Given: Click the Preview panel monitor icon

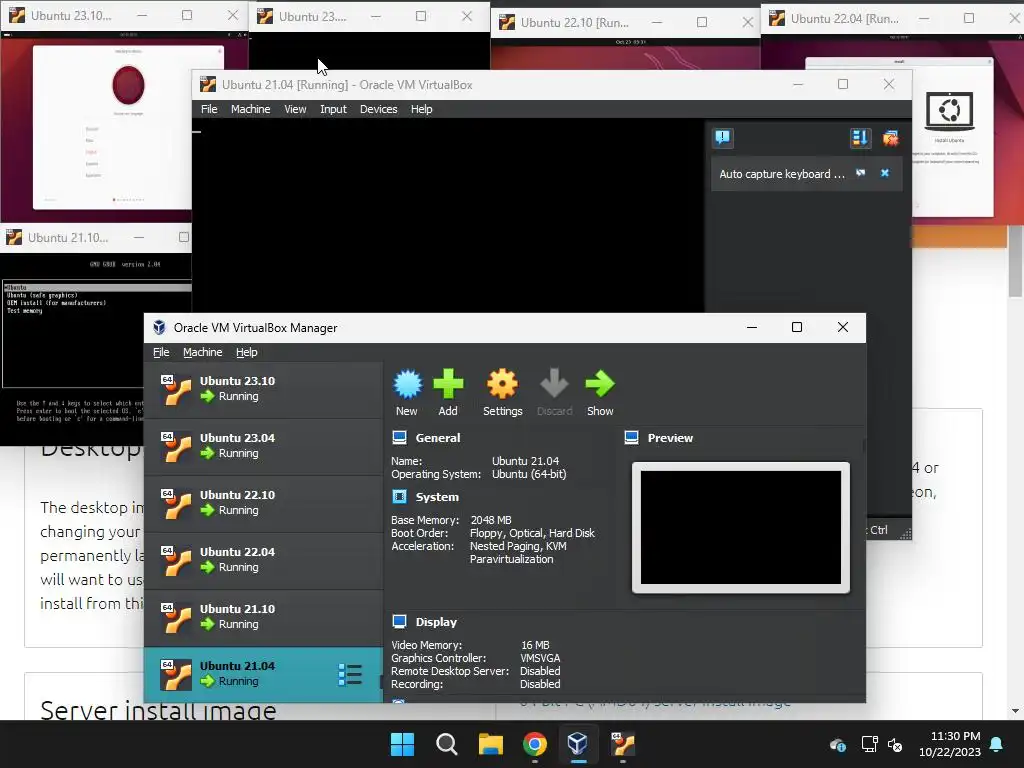Looking at the screenshot, I should pos(632,438).
